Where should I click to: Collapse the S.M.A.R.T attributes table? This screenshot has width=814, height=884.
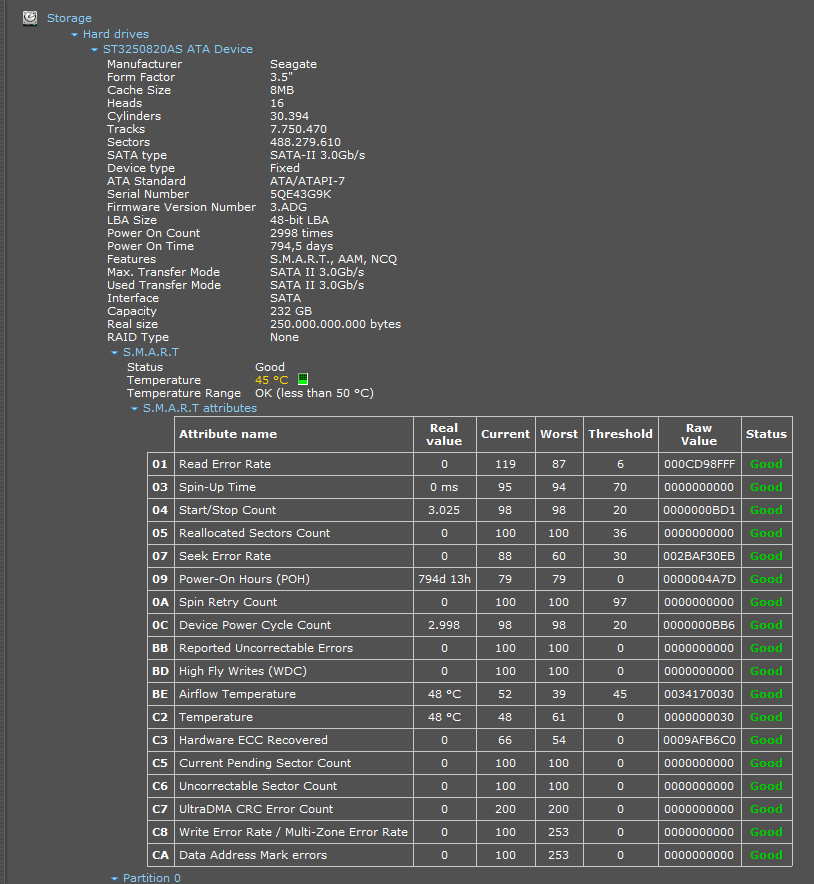pos(135,409)
